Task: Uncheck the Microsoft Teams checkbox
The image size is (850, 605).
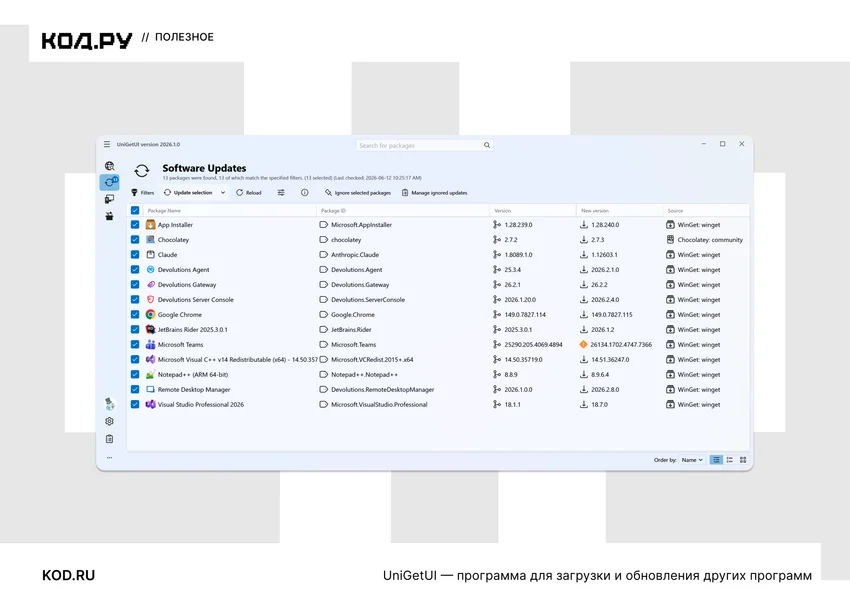Action: tap(135, 344)
